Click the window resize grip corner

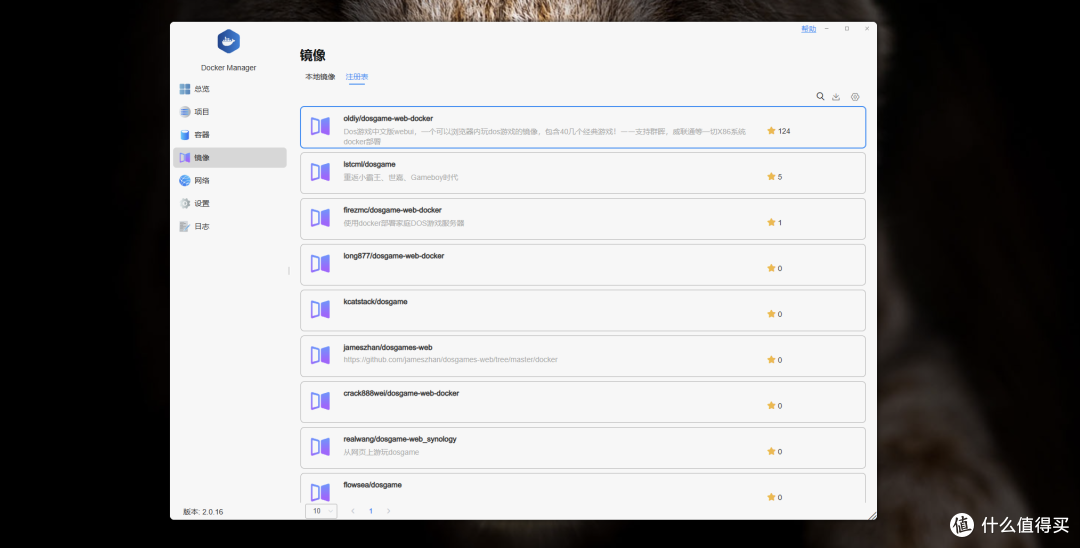872,515
